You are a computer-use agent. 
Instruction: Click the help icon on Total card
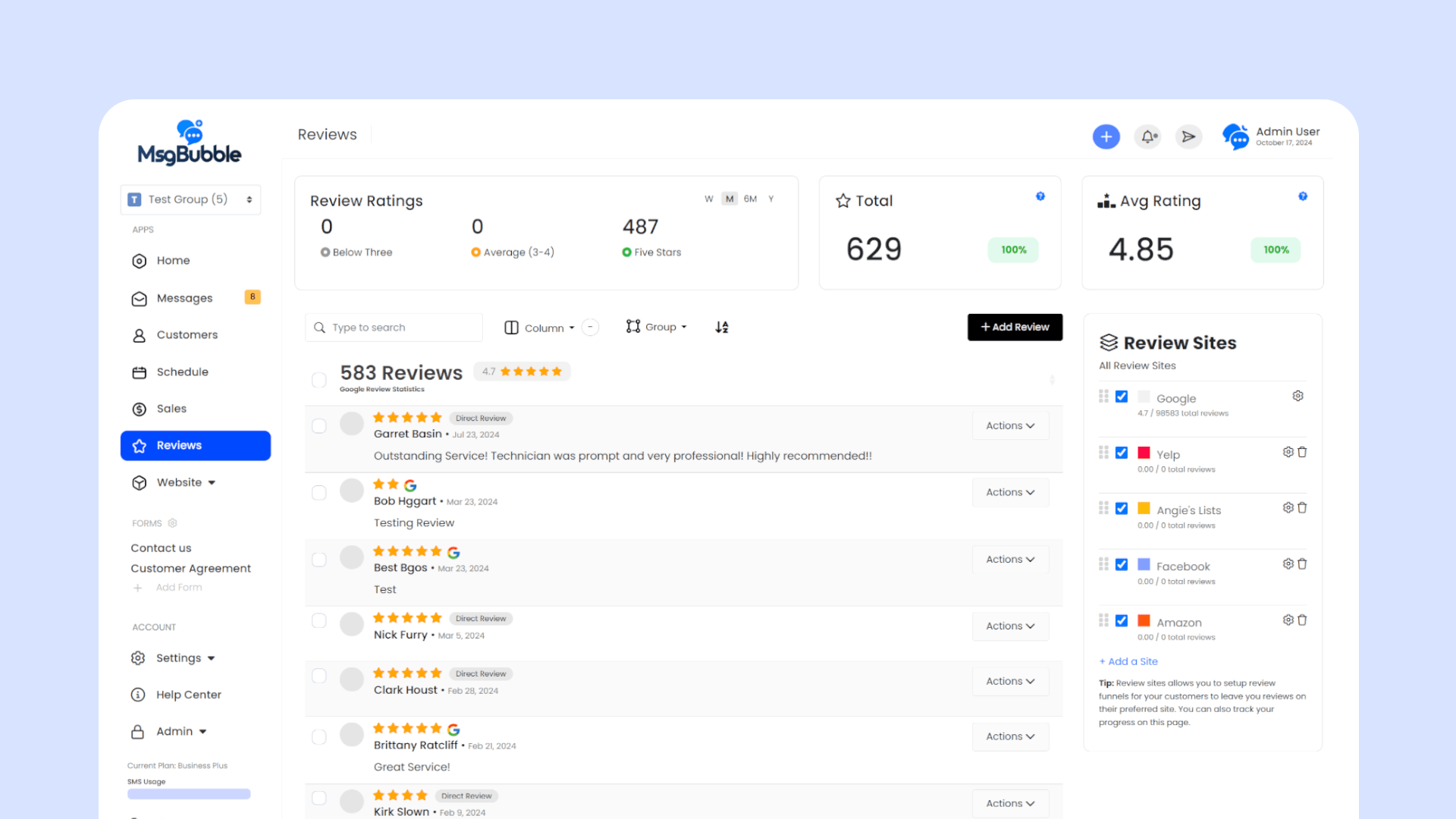(x=1040, y=196)
